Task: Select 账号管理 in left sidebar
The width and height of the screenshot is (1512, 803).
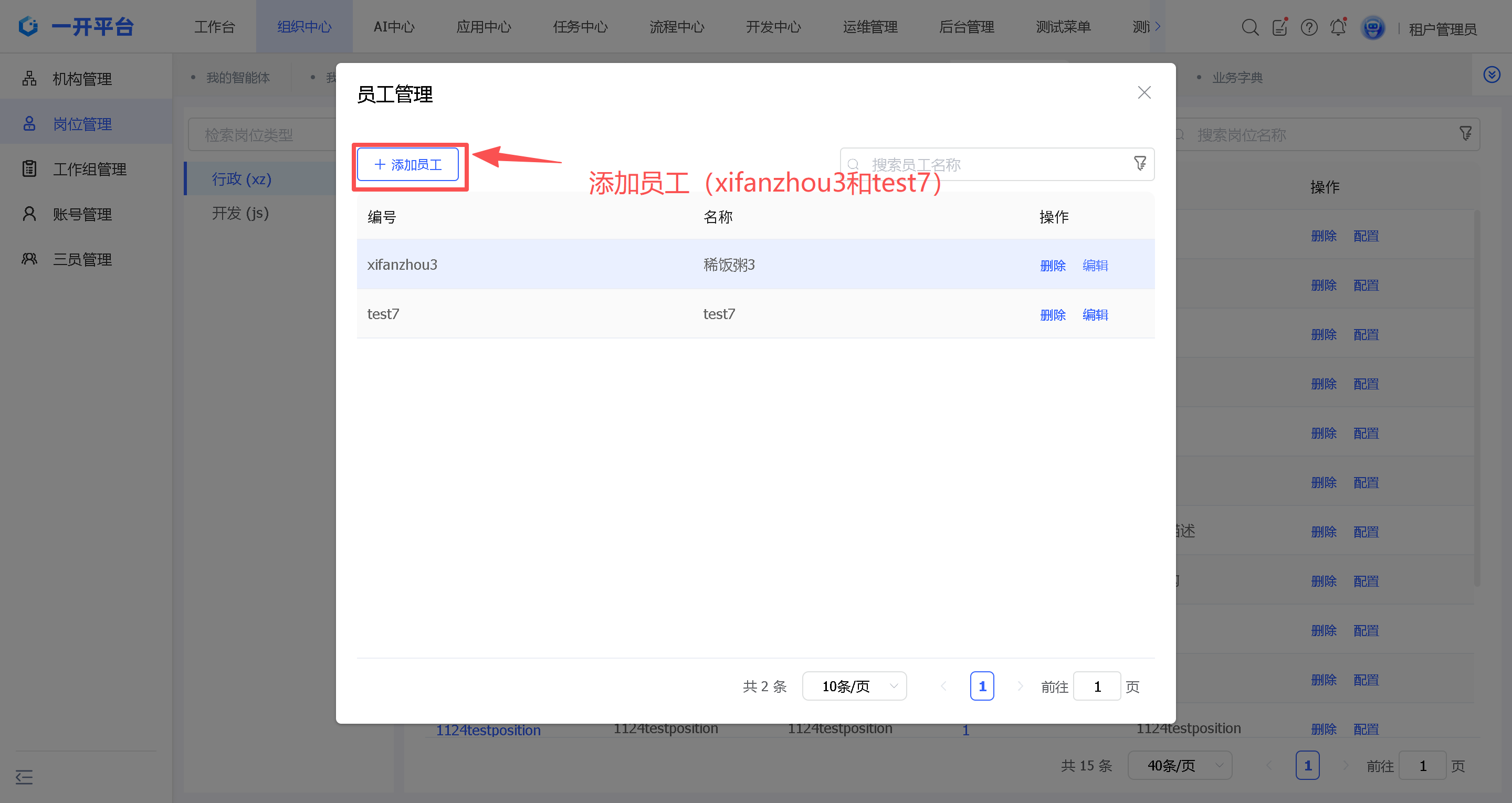Action: coord(82,214)
